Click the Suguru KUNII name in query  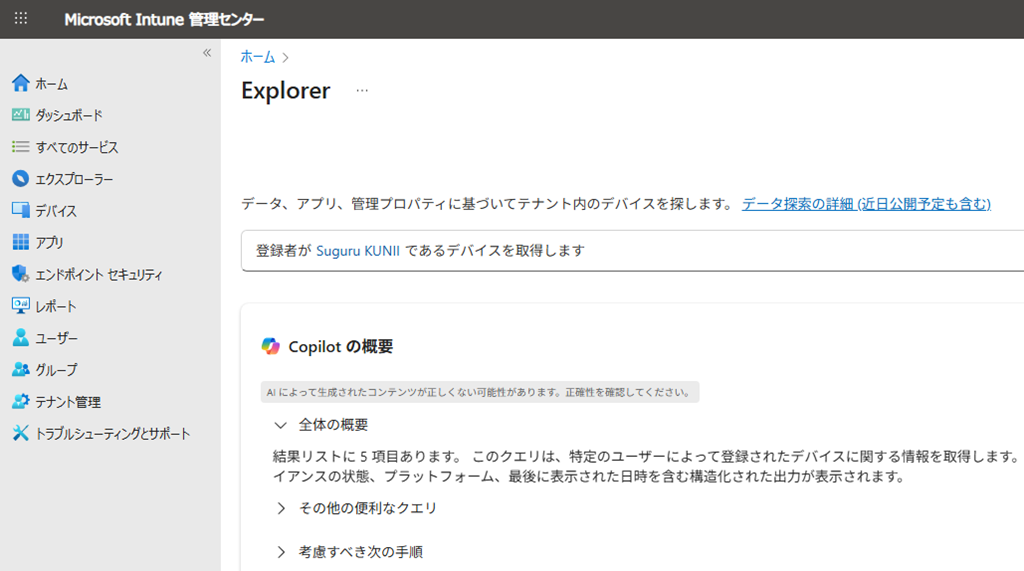coord(358,251)
